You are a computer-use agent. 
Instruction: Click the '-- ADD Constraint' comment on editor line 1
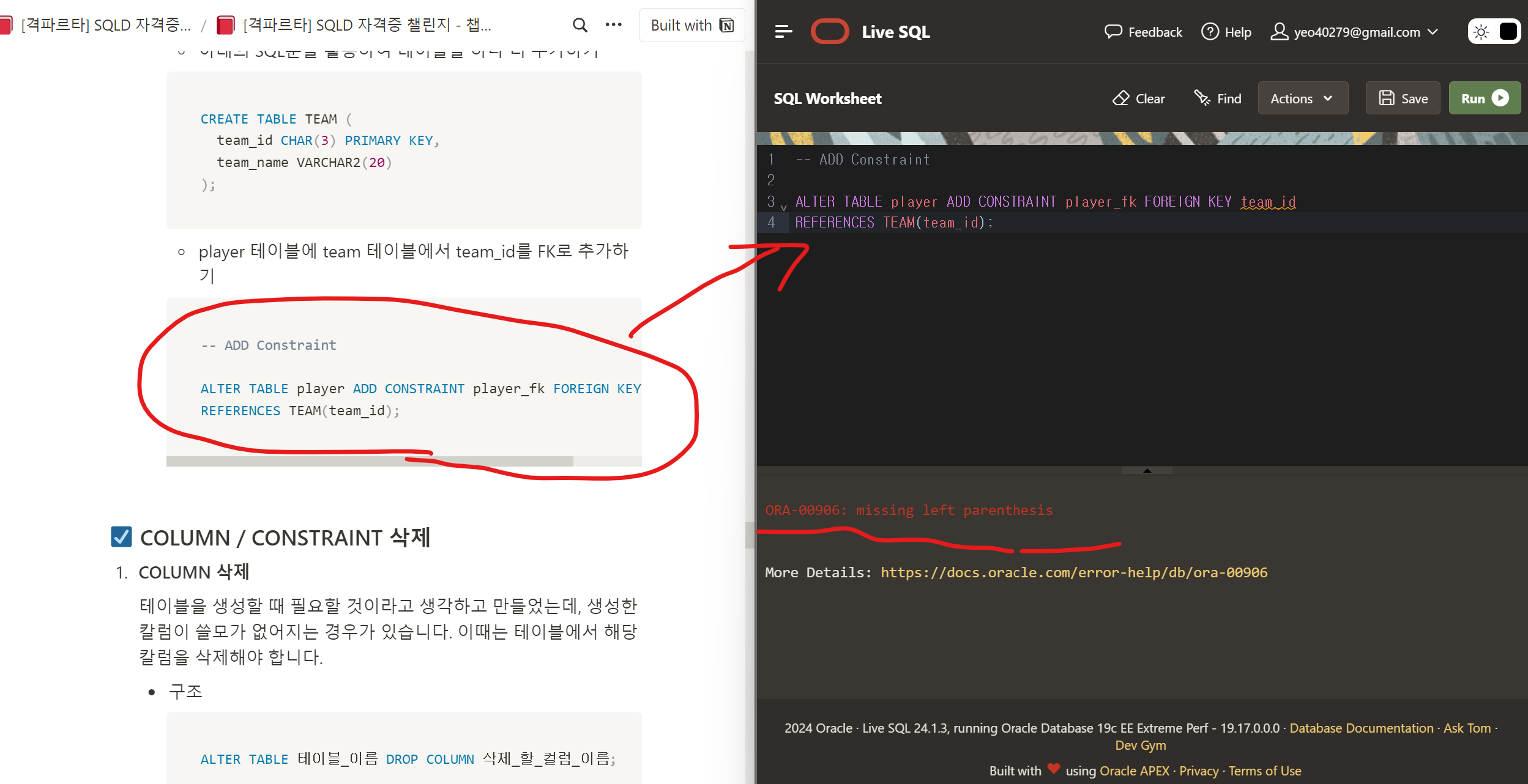click(x=862, y=160)
